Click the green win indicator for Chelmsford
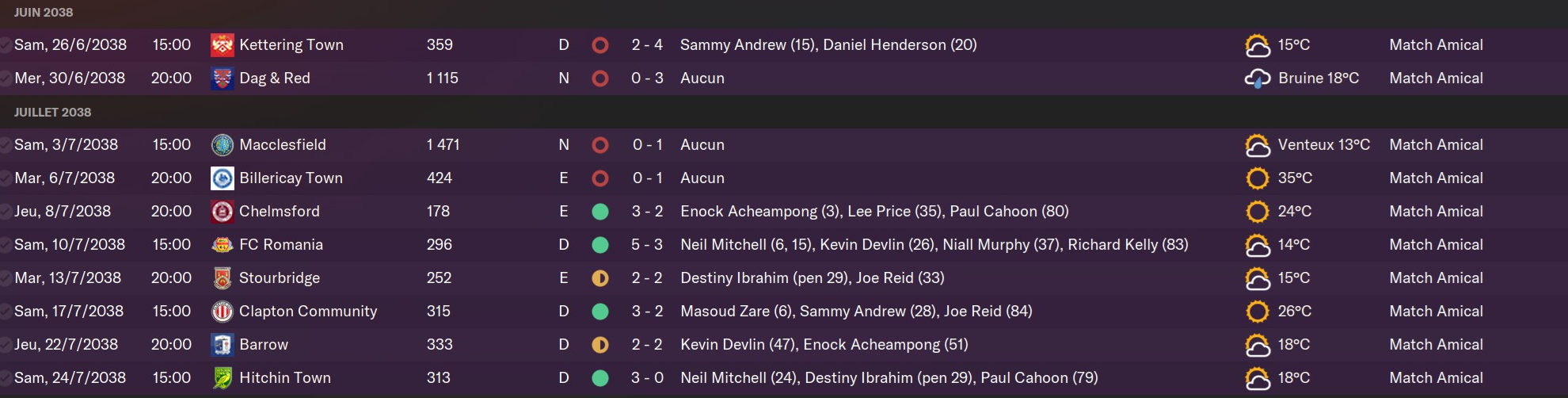 (x=600, y=212)
